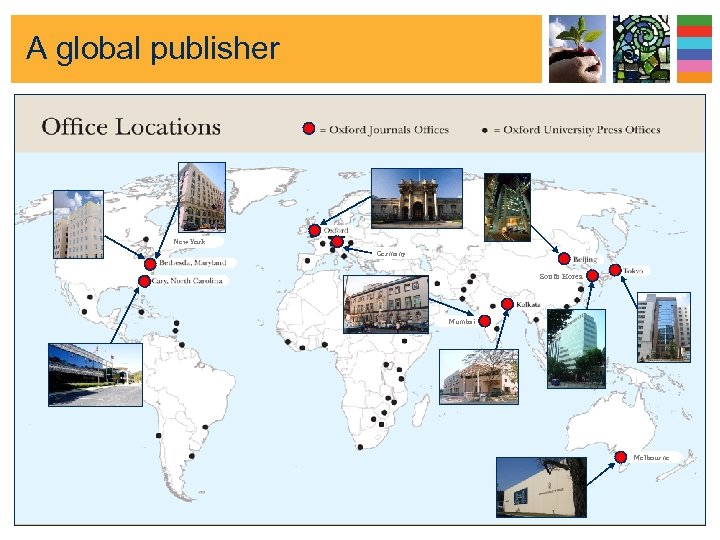Open the Mumbai street building photo

(x=386, y=304)
